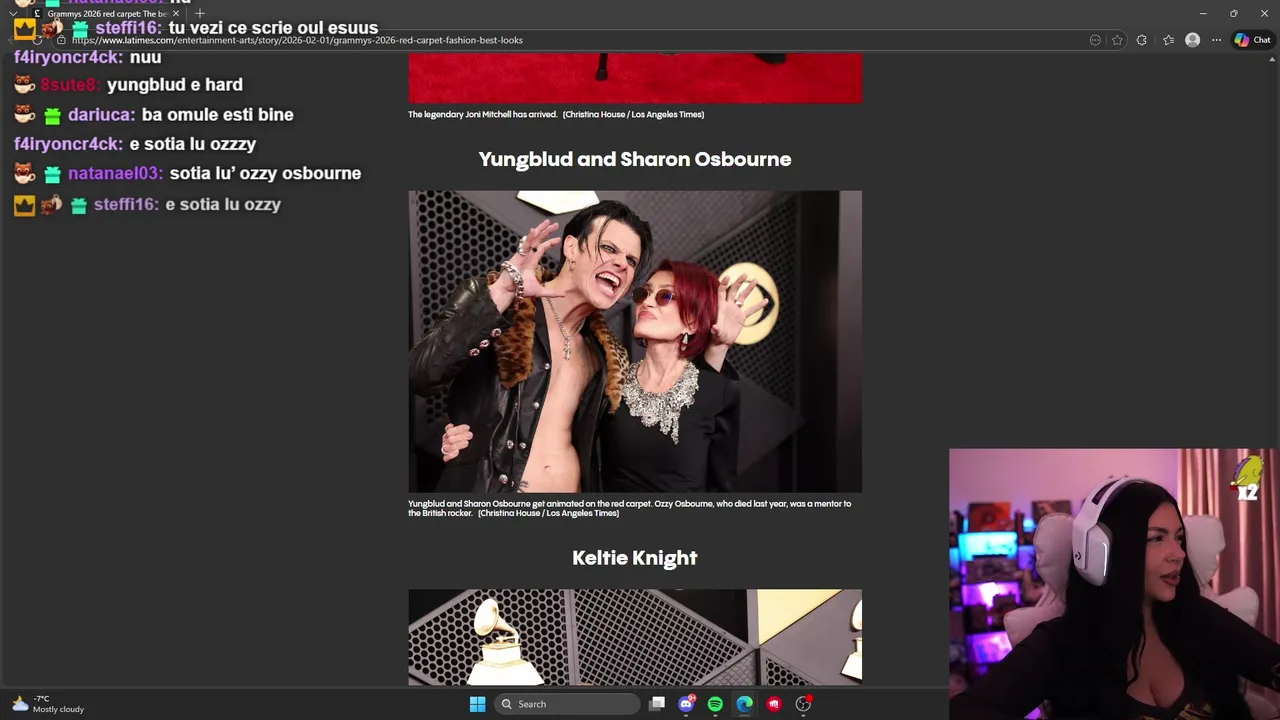Open the Riot client taskbar icon
The width and height of the screenshot is (1280, 720).
point(773,704)
